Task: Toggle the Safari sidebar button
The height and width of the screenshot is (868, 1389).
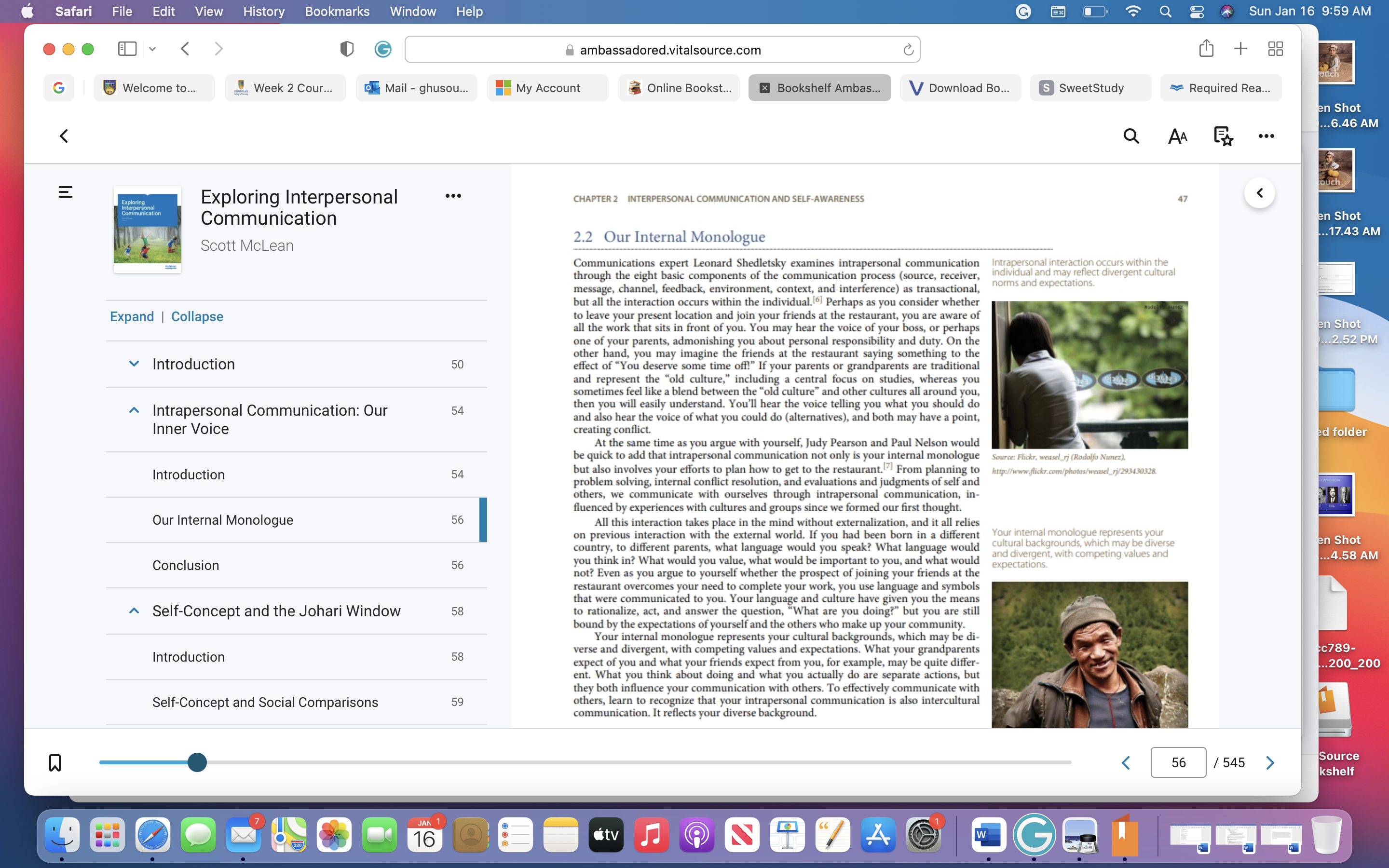Action: [127, 49]
